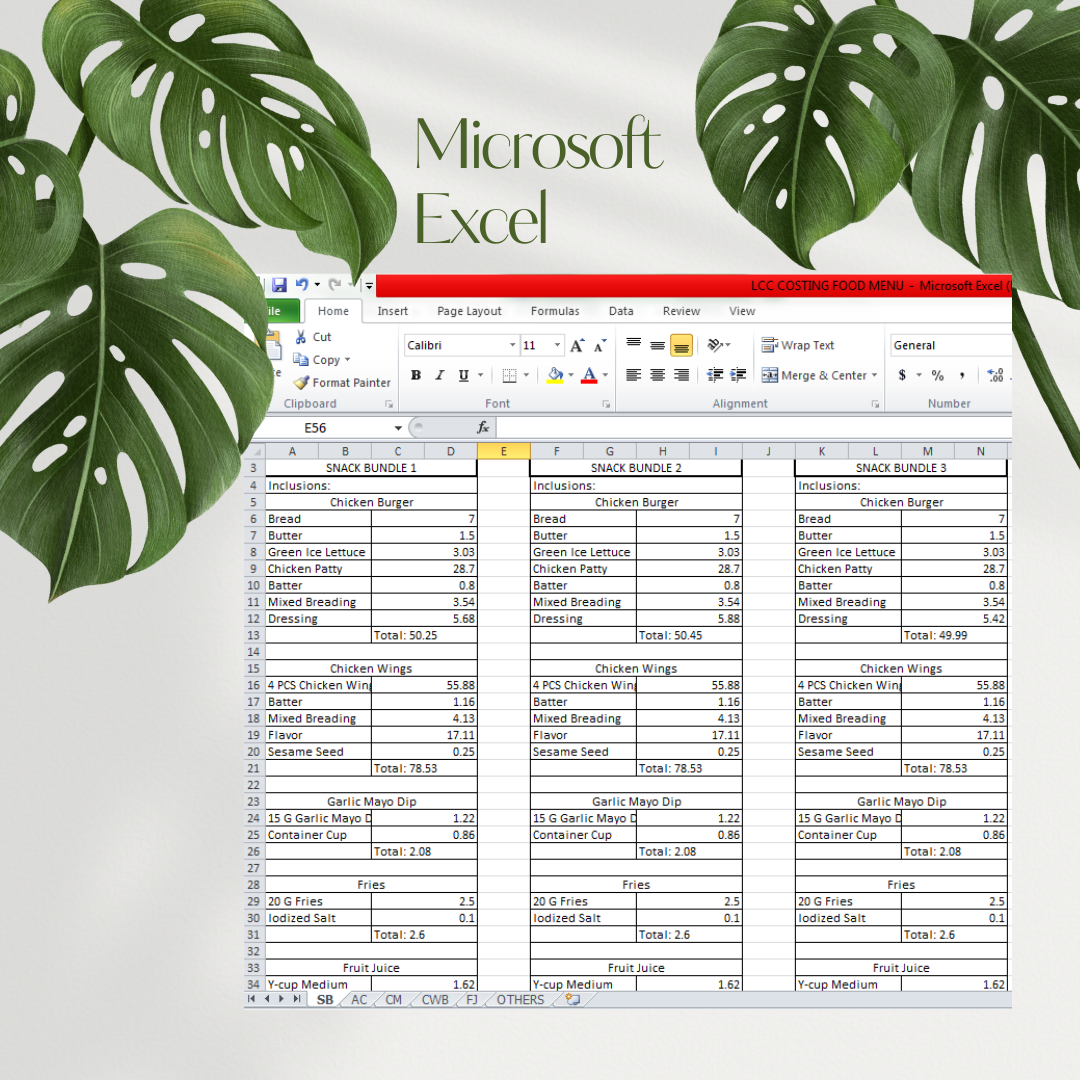Open Customize Quick Access Toolbar dropdown
The height and width of the screenshot is (1080, 1080).
(369, 284)
